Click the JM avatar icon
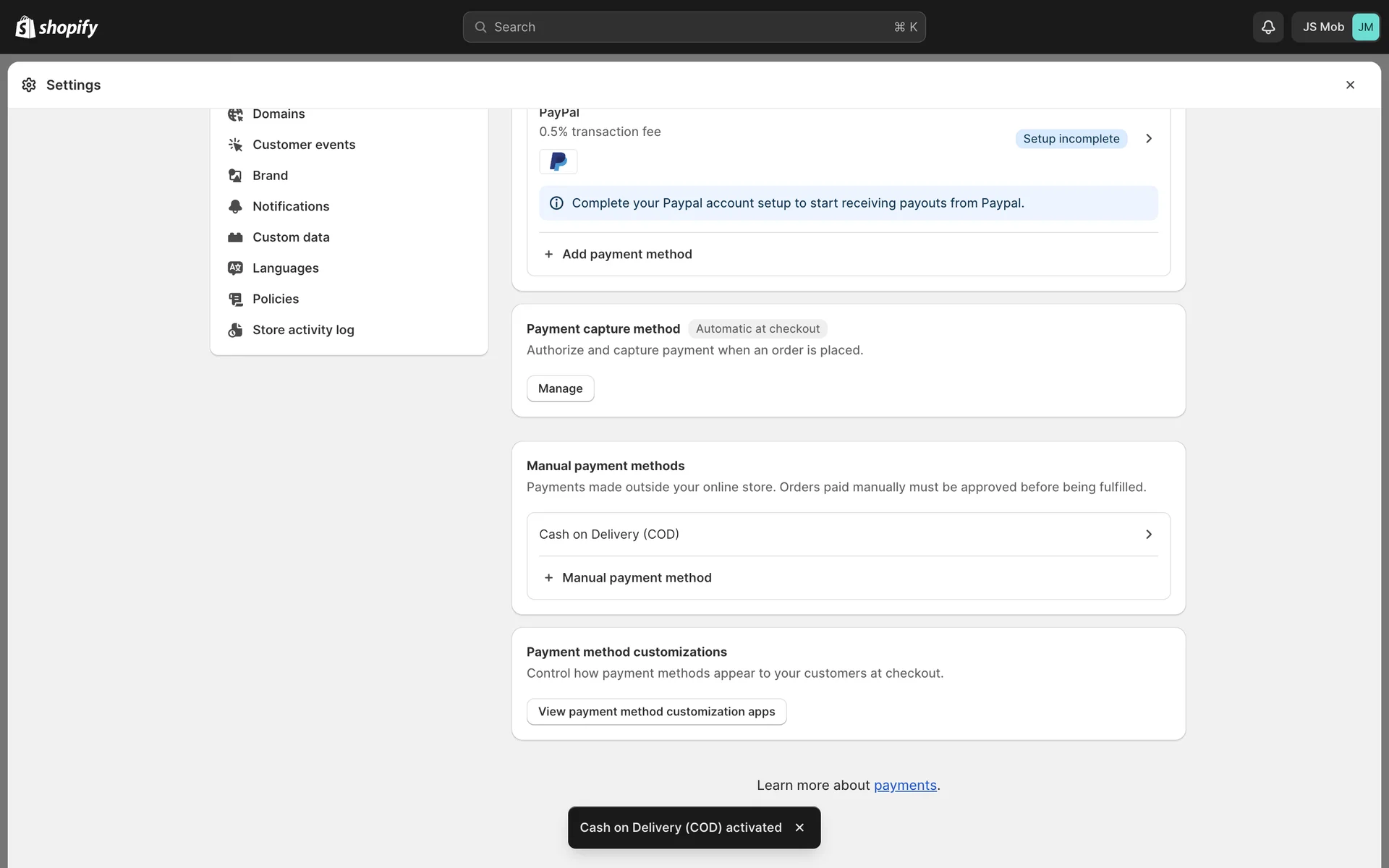 click(x=1364, y=27)
